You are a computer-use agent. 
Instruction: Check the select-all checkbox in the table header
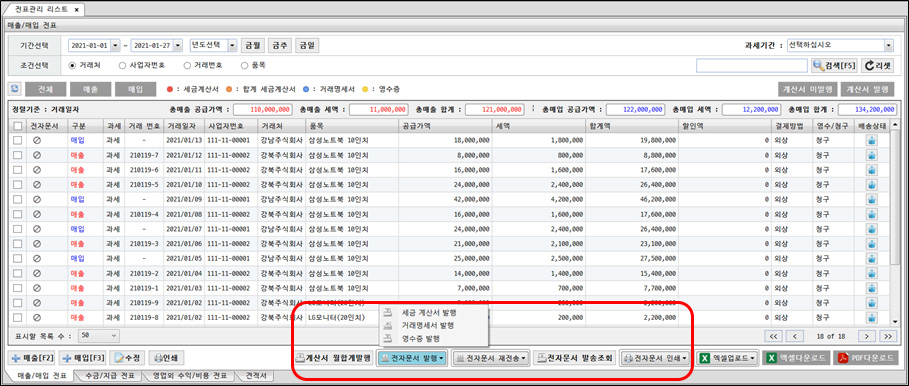click(17, 126)
